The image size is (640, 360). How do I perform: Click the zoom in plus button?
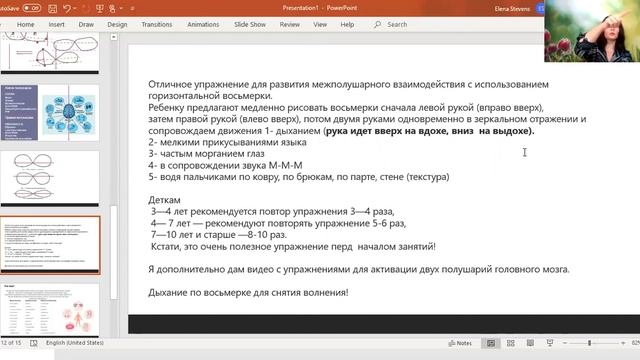[x=623, y=343]
